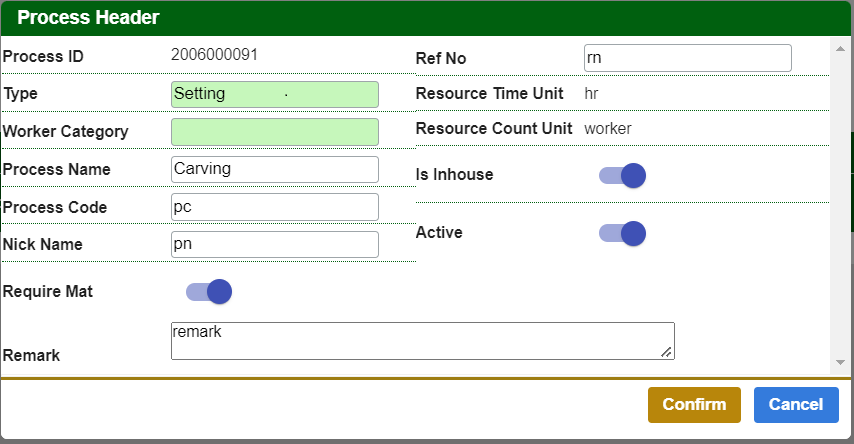Viewport: 854px width, 444px height.
Task: Click the scrollbar down arrow
Action: 840,361
